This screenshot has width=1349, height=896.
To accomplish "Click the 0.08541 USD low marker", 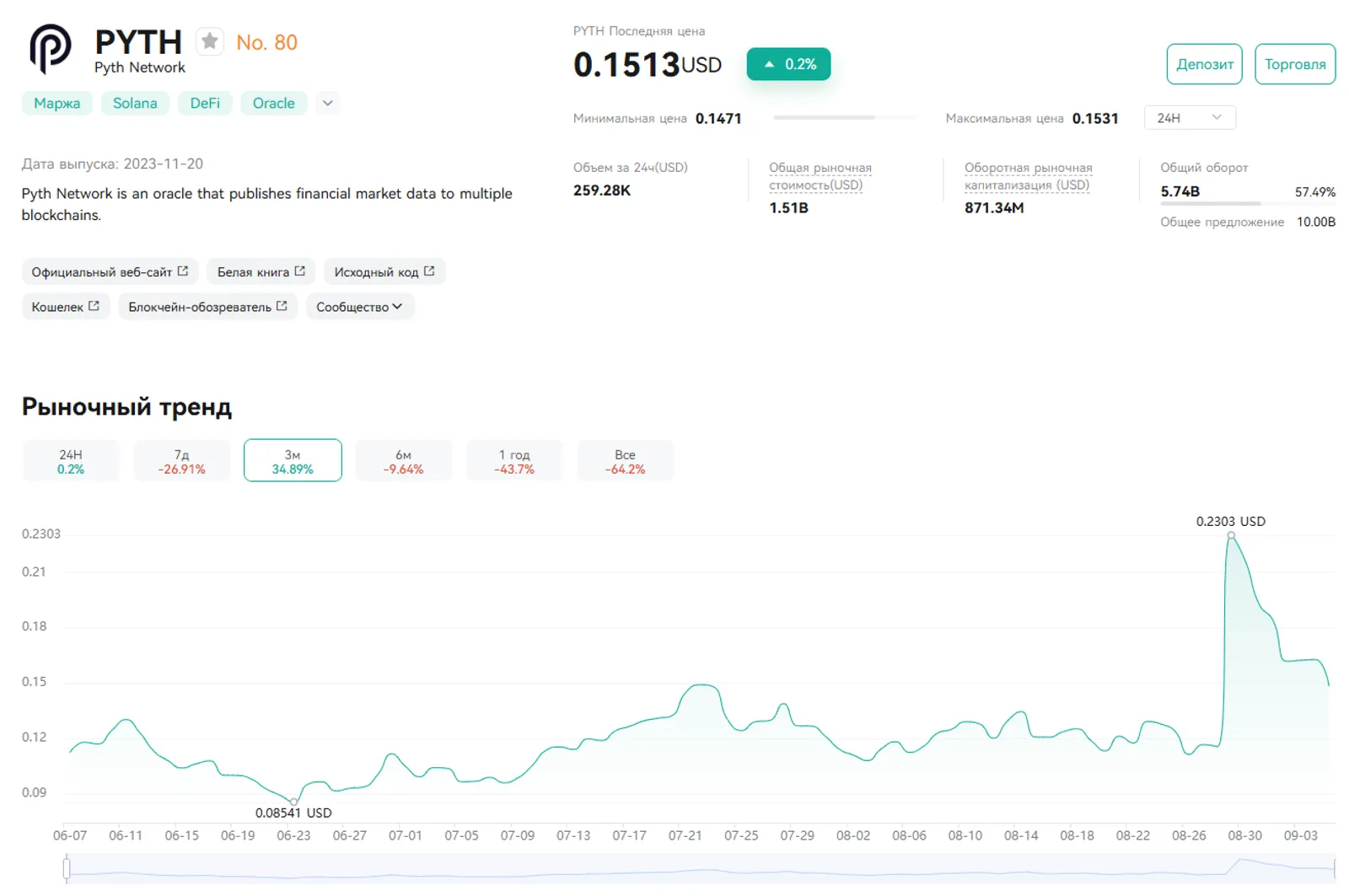I will point(293,802).
